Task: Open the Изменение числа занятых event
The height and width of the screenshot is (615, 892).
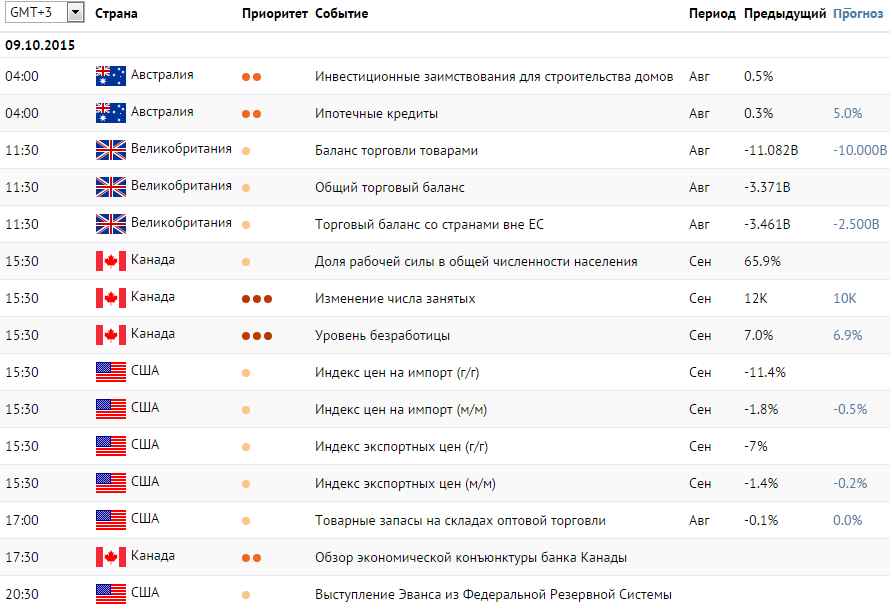Action: click(395, 298)
